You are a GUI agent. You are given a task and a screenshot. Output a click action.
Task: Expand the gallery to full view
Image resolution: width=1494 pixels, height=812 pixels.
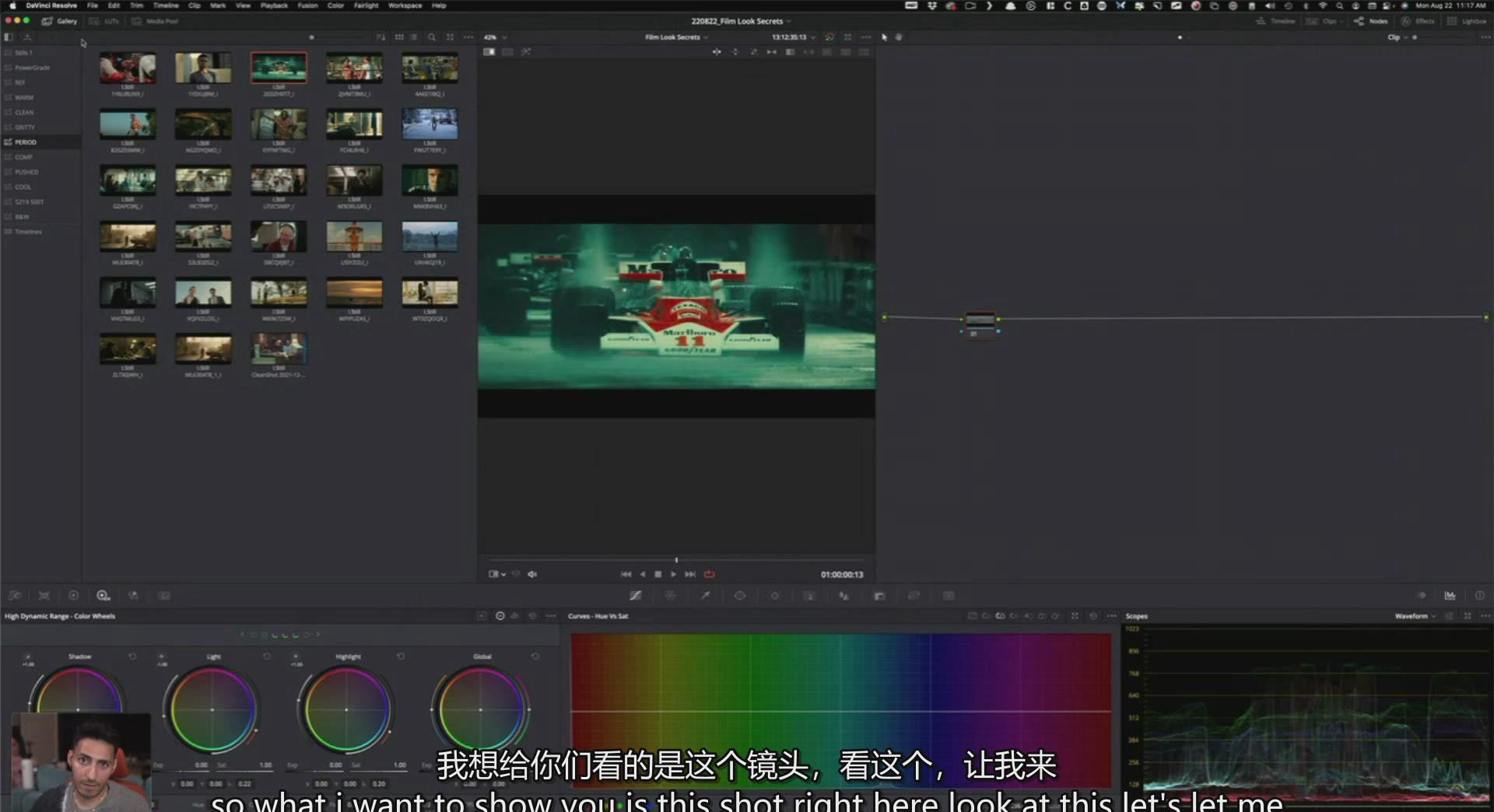450,37
